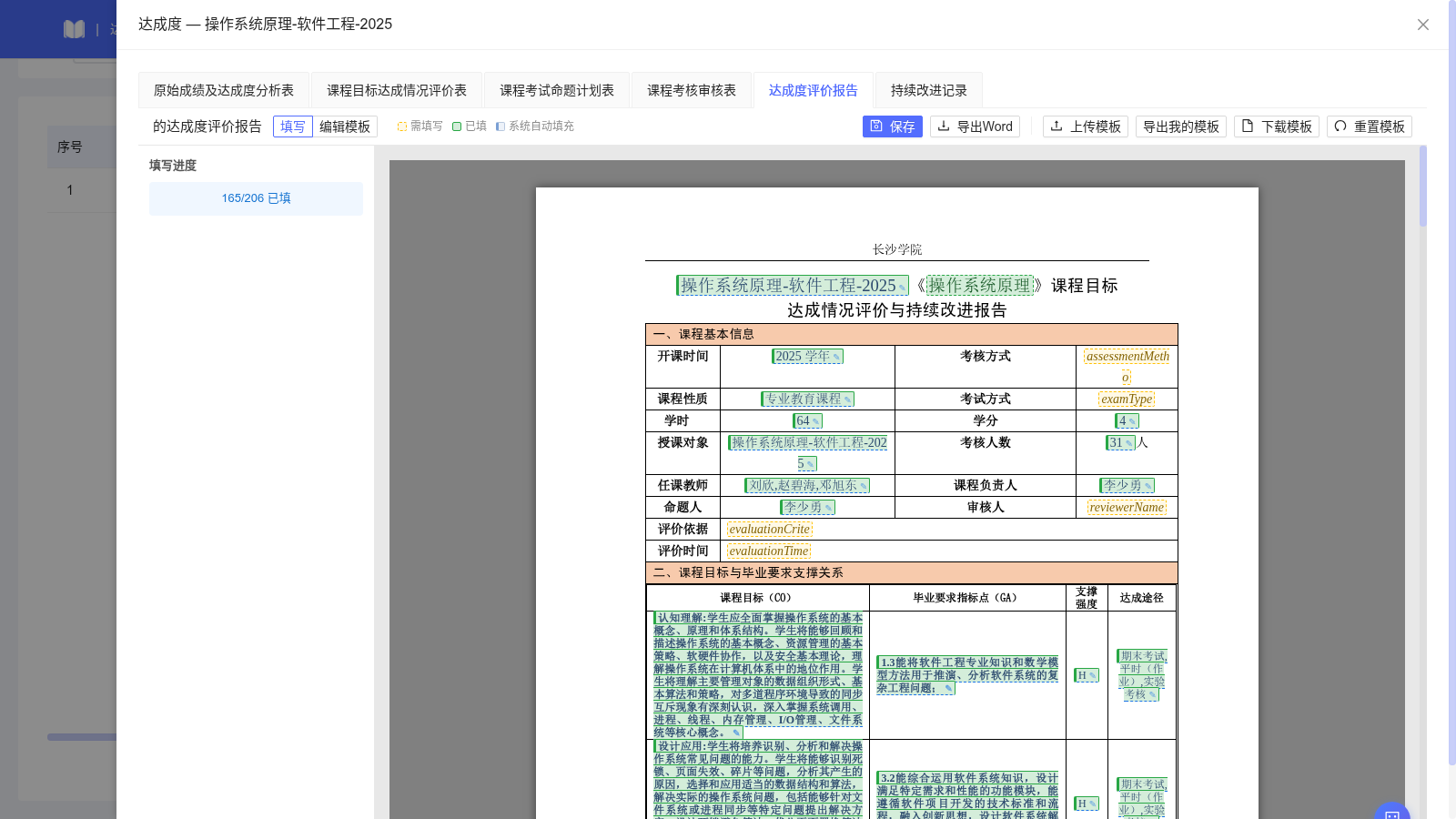Click the 一、课程基本信息 section header

coord(912,334)
